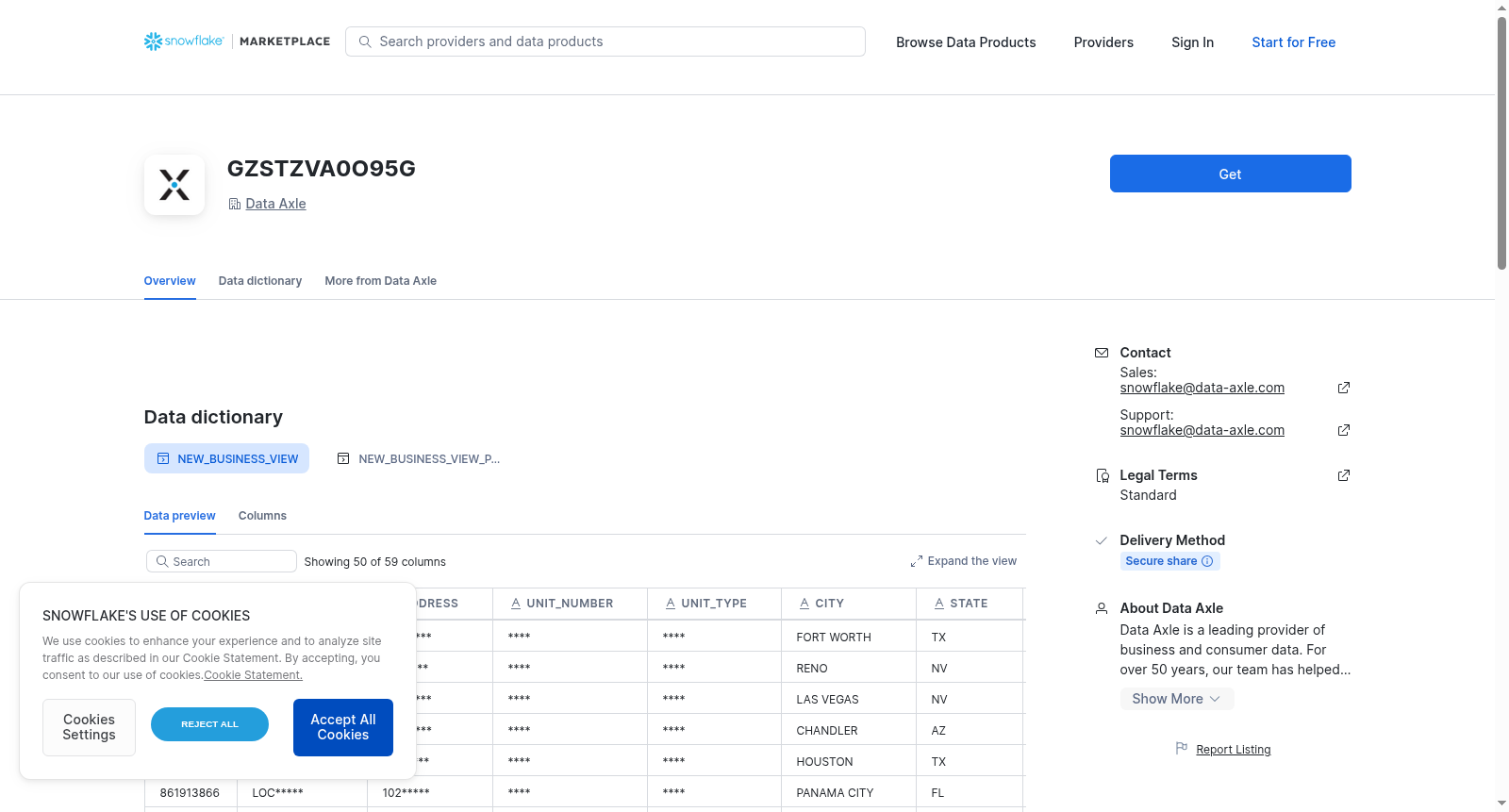Open the Cookie Statement link
Image resolution: width=1509 pixels, height=812 pixels.
click(x=253, y=675)
